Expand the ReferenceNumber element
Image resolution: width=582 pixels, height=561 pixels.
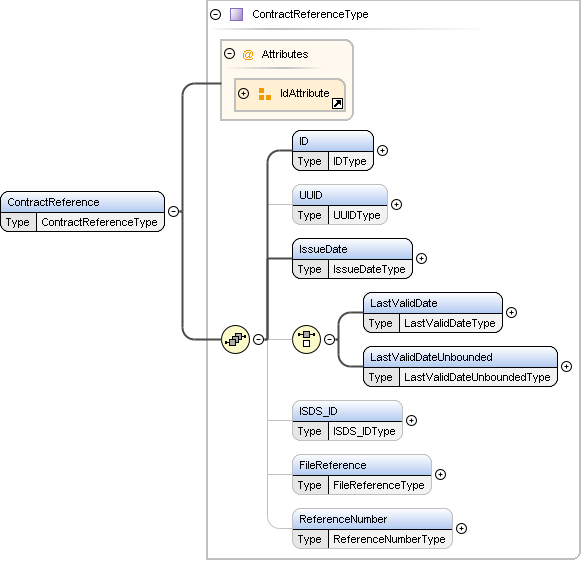(461, 528)
